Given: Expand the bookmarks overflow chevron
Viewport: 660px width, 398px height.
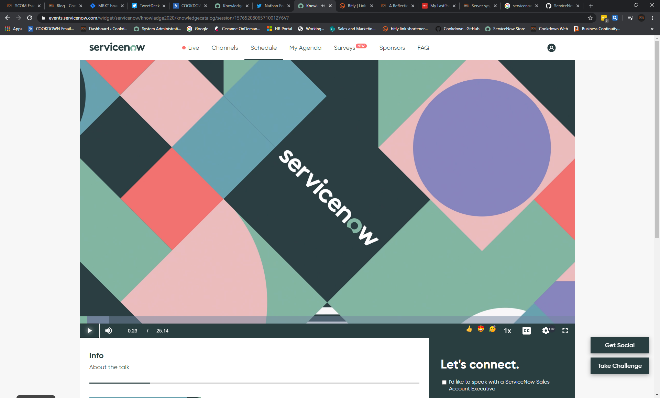Looking at the screenshot, I should [652, 29].
